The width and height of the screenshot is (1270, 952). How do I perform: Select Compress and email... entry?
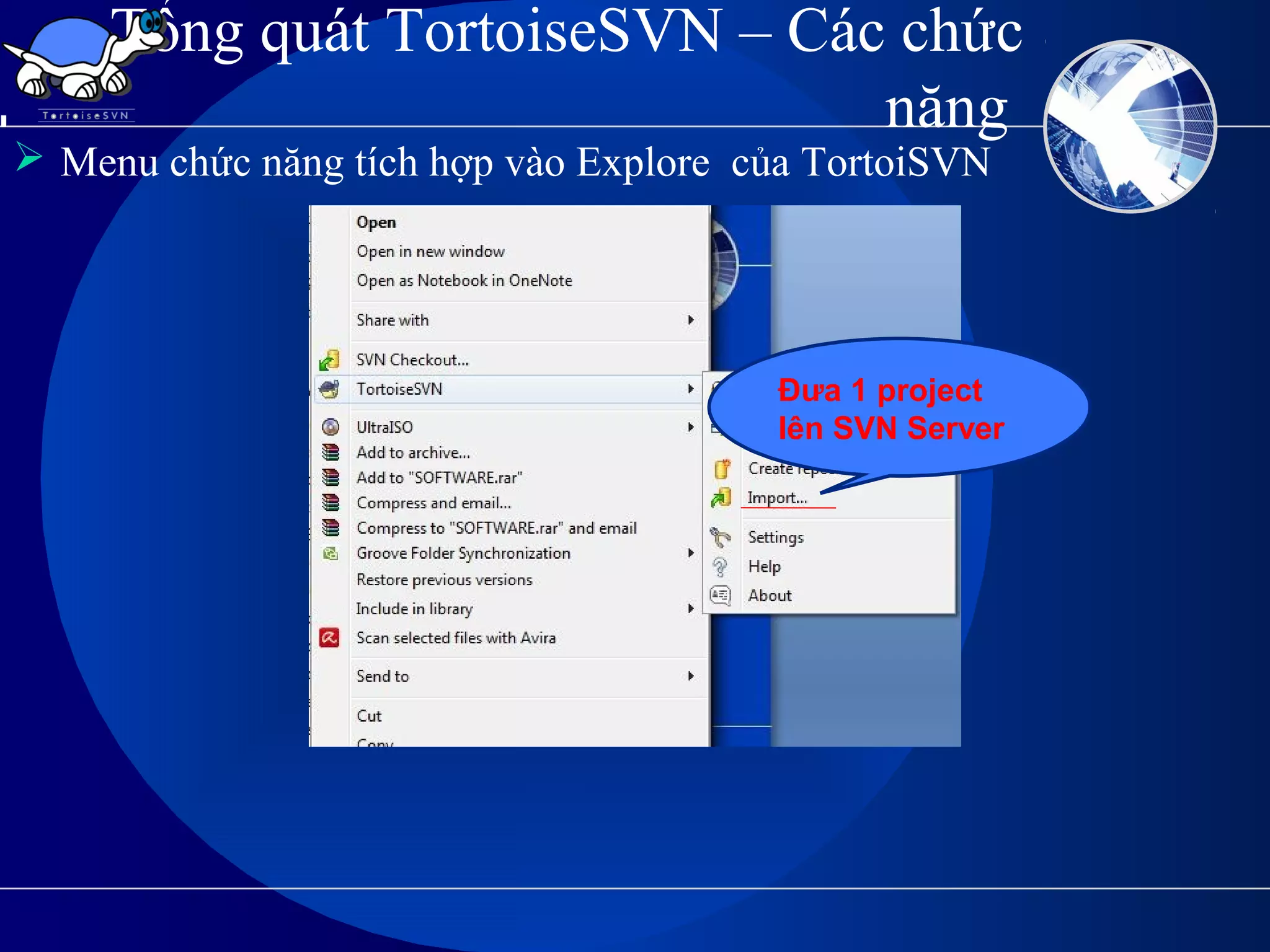(x=433, y=503)
